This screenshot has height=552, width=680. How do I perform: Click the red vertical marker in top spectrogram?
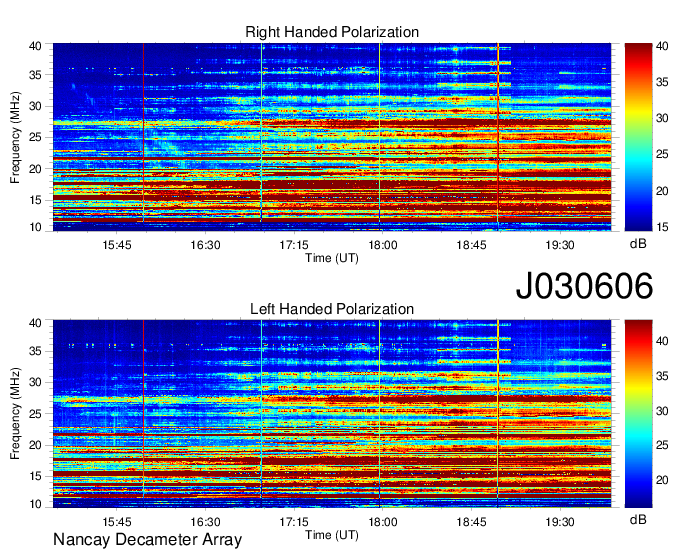(143, 132)
